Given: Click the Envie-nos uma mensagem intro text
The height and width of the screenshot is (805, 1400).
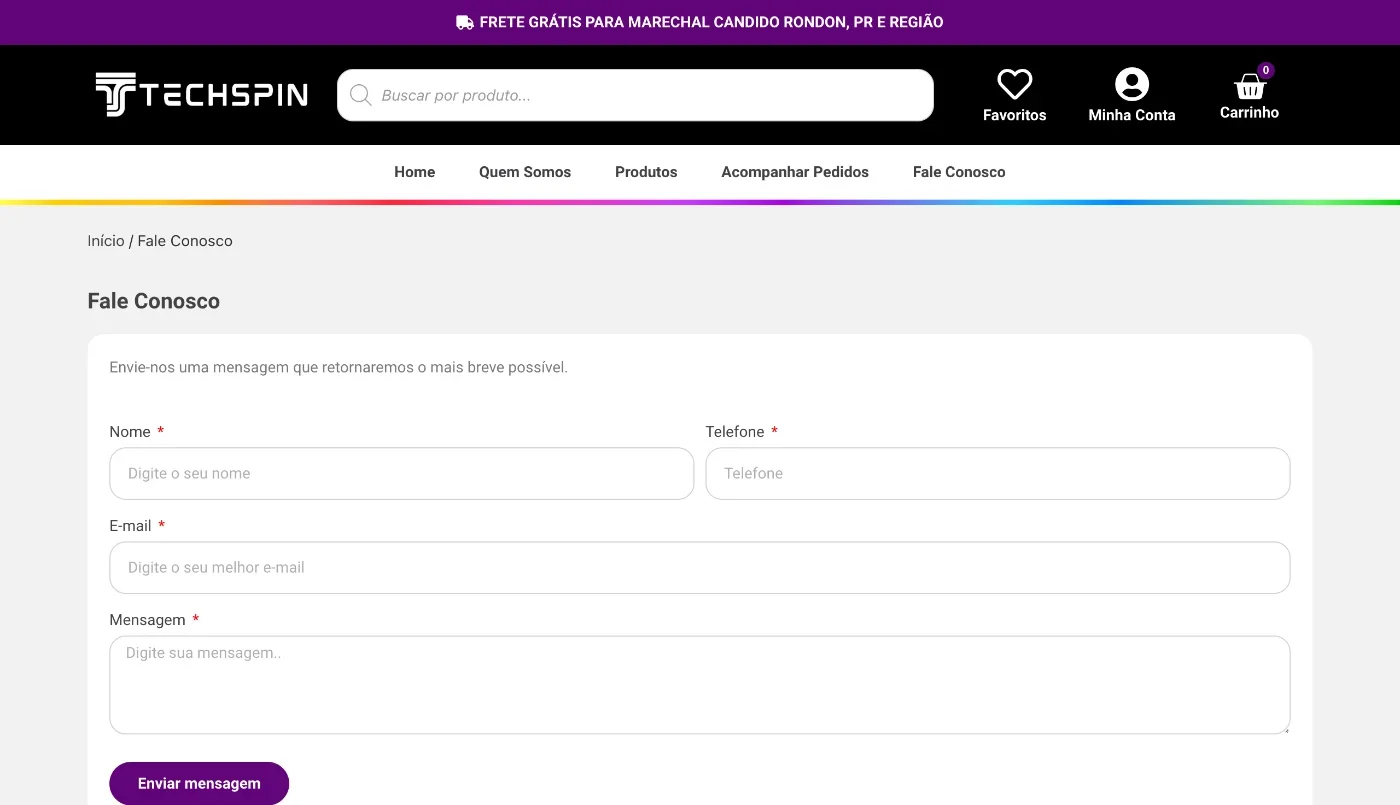Looking at the screenshot, I should click(338, 367).
